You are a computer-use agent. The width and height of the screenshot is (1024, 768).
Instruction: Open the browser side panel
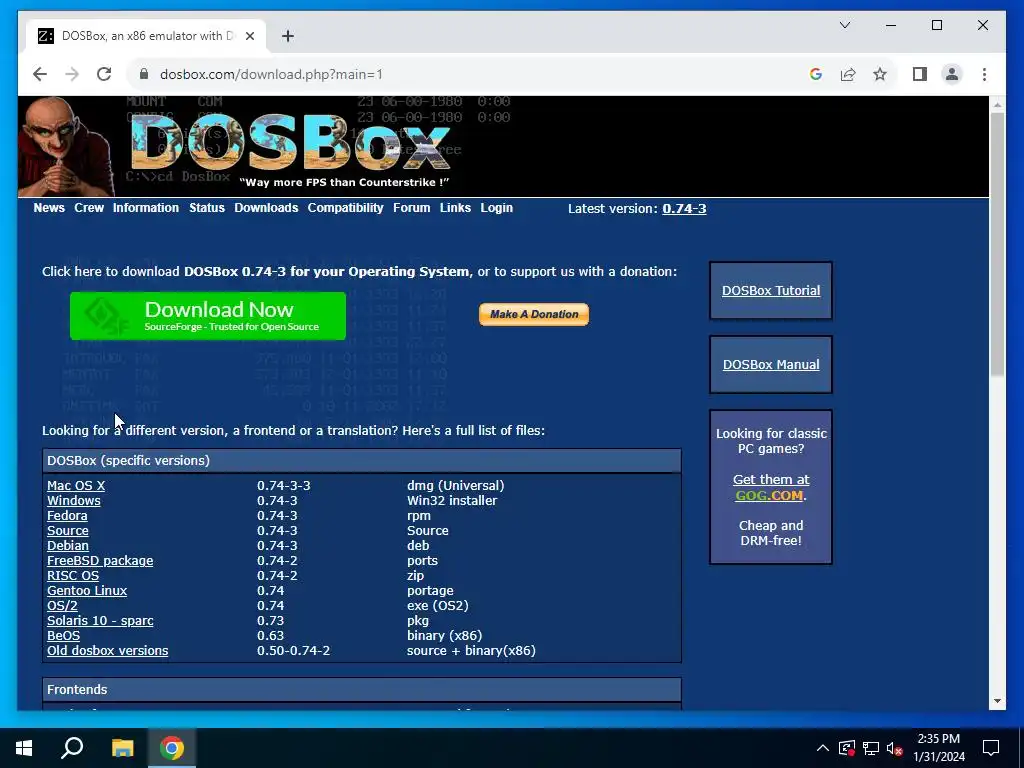pyautogui.click(x=920, y=74)
